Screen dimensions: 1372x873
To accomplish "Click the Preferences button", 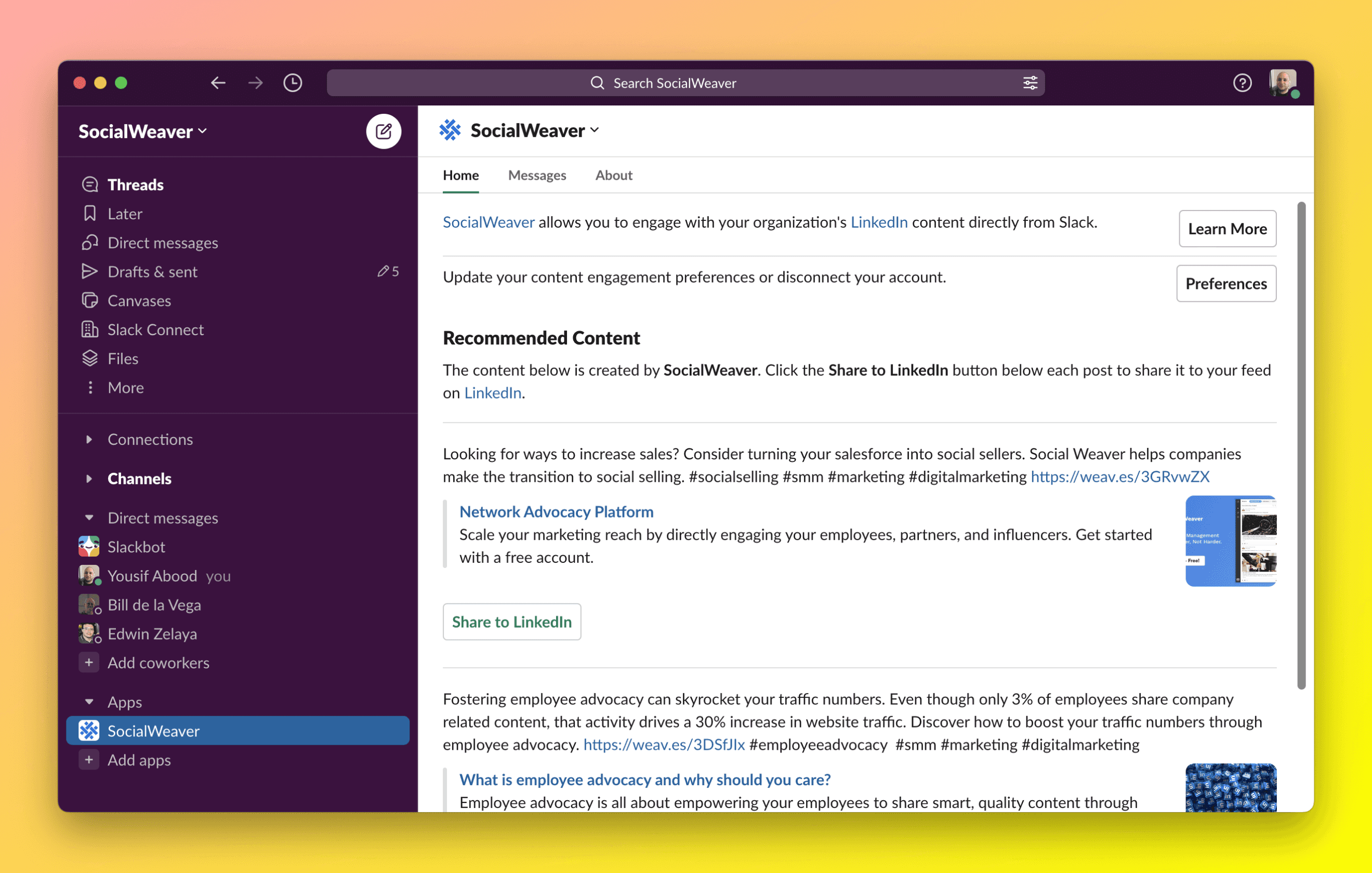I will (1226, 284).
